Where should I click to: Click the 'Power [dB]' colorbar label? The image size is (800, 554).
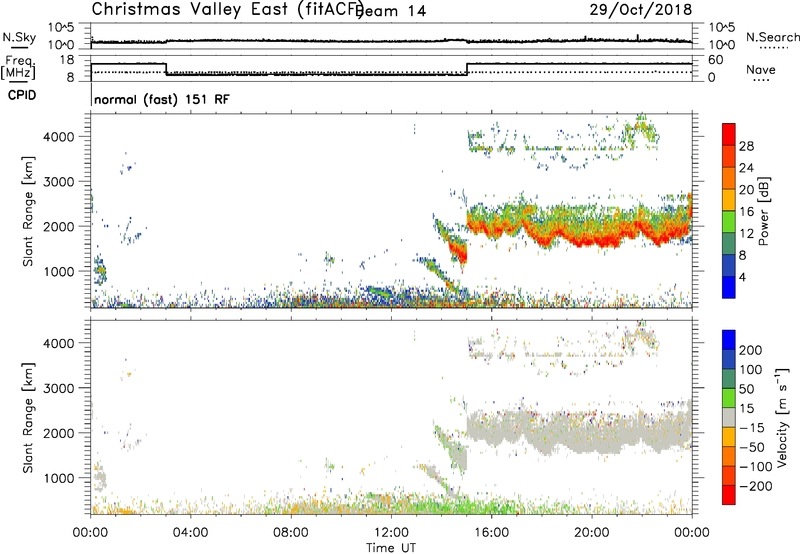[x=764, y=211]
